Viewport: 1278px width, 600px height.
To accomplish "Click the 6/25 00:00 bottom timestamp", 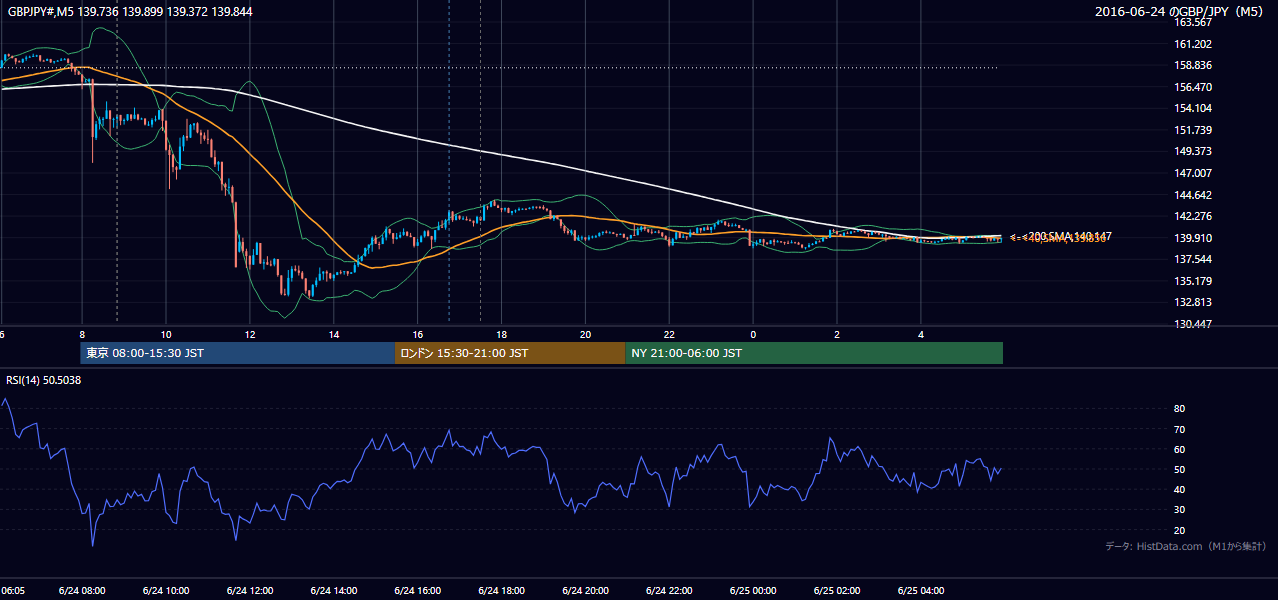I will (x=754, y=590).
